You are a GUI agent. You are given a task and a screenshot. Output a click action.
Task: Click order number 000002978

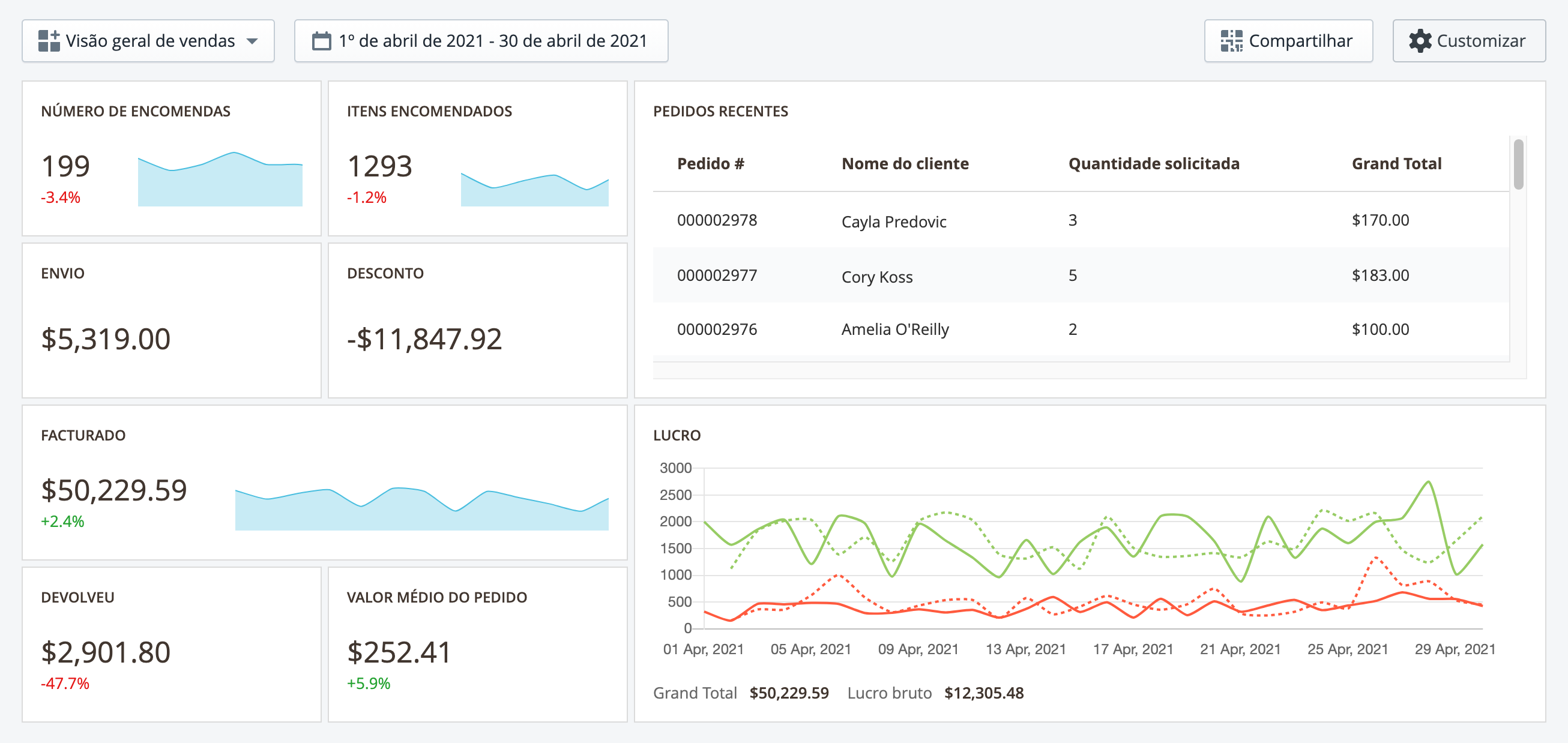717,220
